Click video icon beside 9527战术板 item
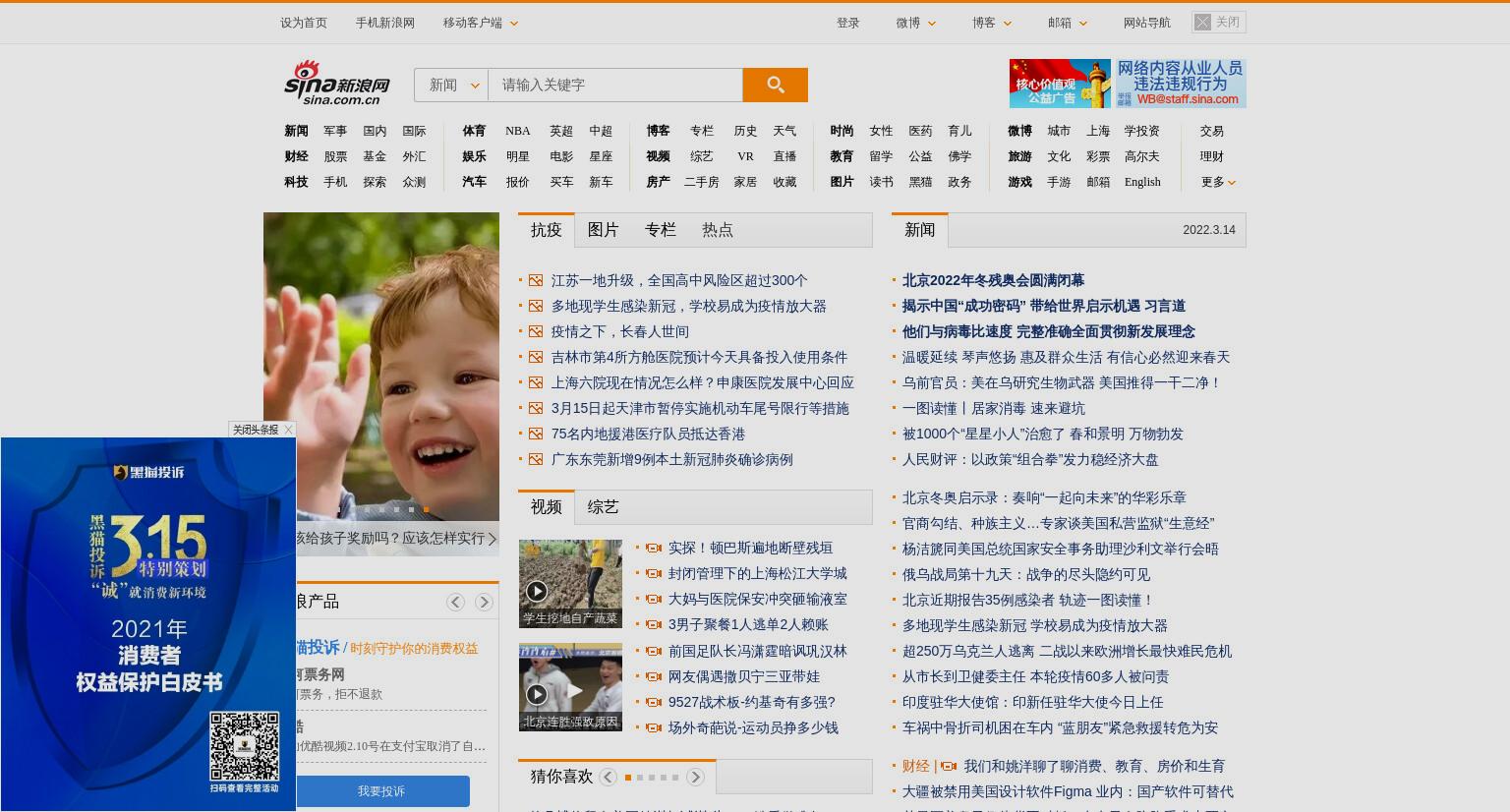 point(653,702)
